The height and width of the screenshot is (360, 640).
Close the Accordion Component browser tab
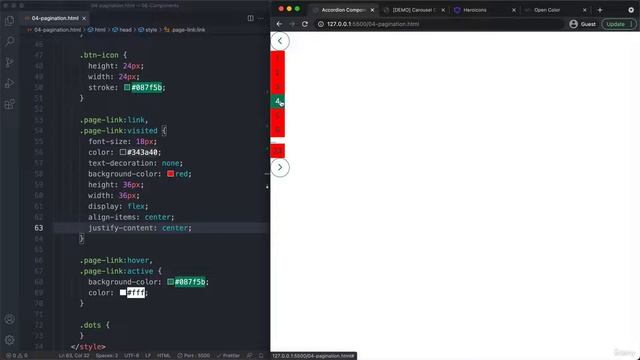(372, 10)
